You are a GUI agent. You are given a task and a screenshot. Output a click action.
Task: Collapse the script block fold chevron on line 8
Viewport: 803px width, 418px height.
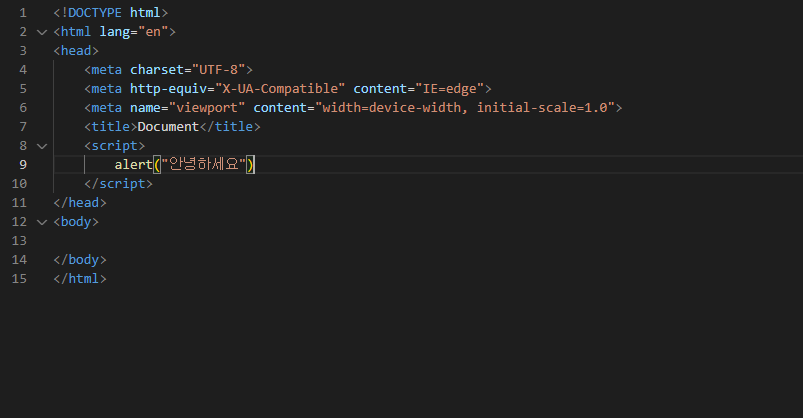42,147
